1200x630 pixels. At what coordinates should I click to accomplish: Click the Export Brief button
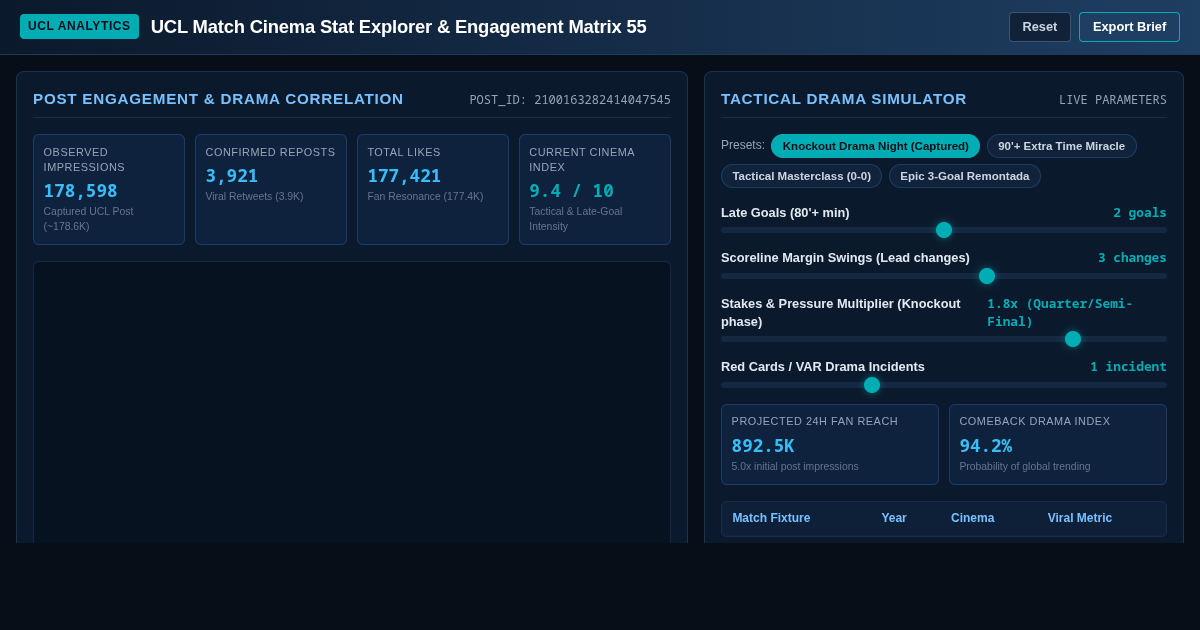point(1129,27)
